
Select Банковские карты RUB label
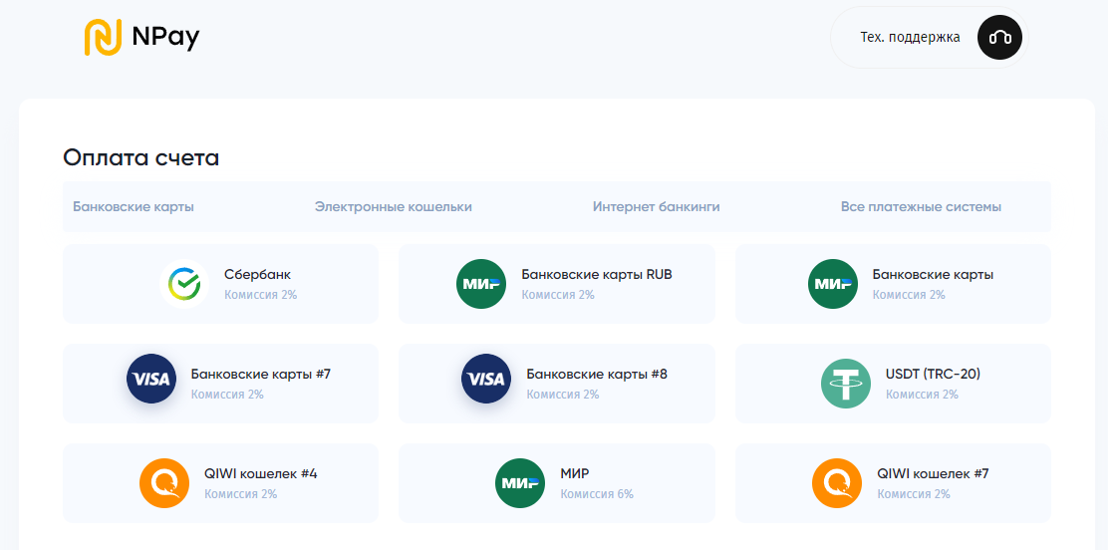pos(597,275)
